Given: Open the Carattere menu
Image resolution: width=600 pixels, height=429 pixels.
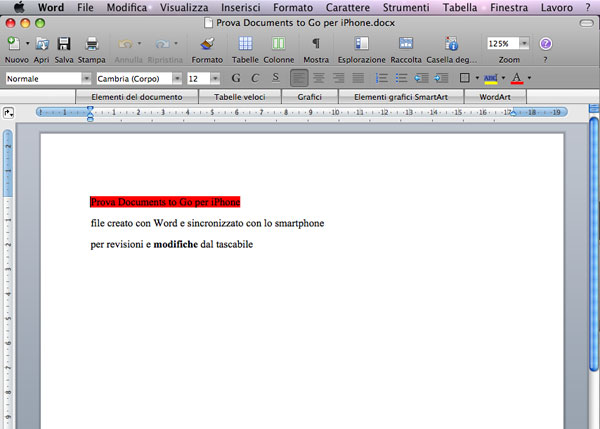Looking at the screenshot, I should [348, 7].
